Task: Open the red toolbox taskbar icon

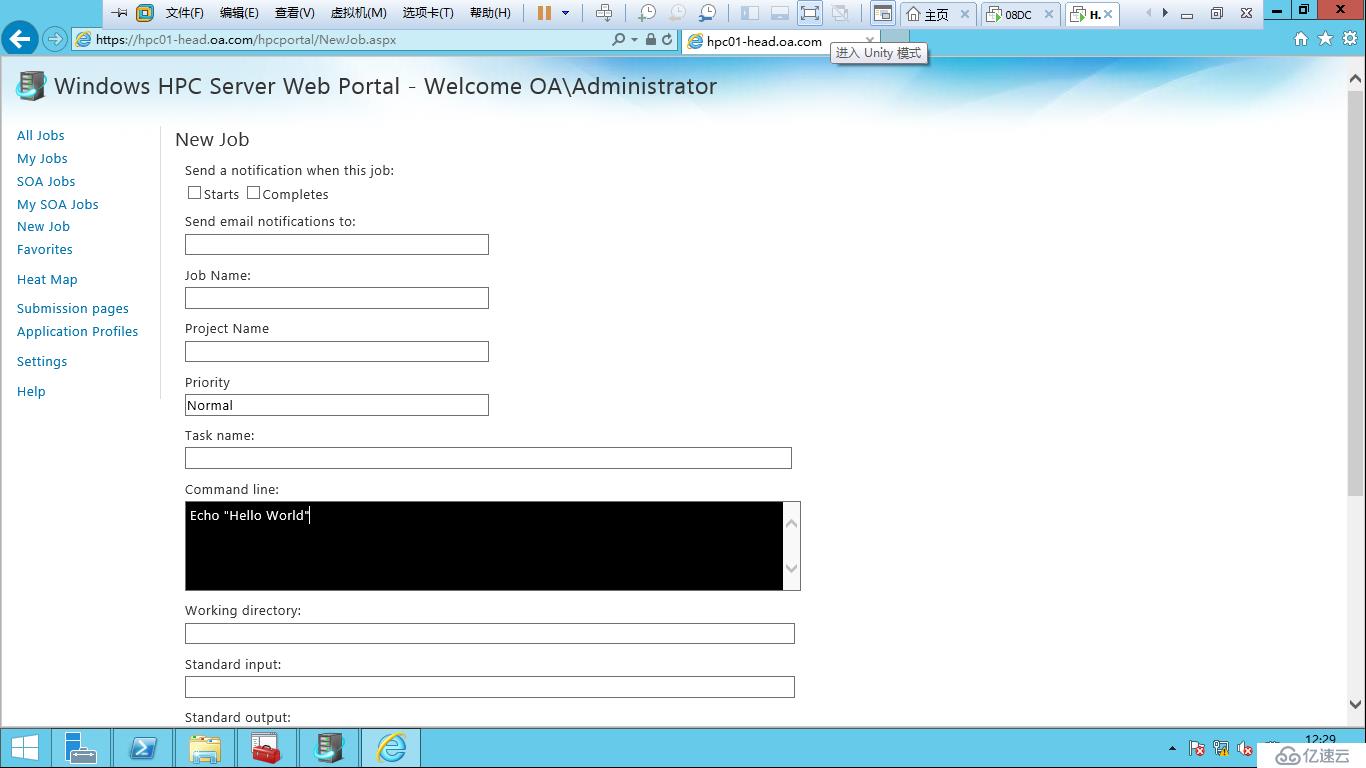Action: click(x=266, y=748)
